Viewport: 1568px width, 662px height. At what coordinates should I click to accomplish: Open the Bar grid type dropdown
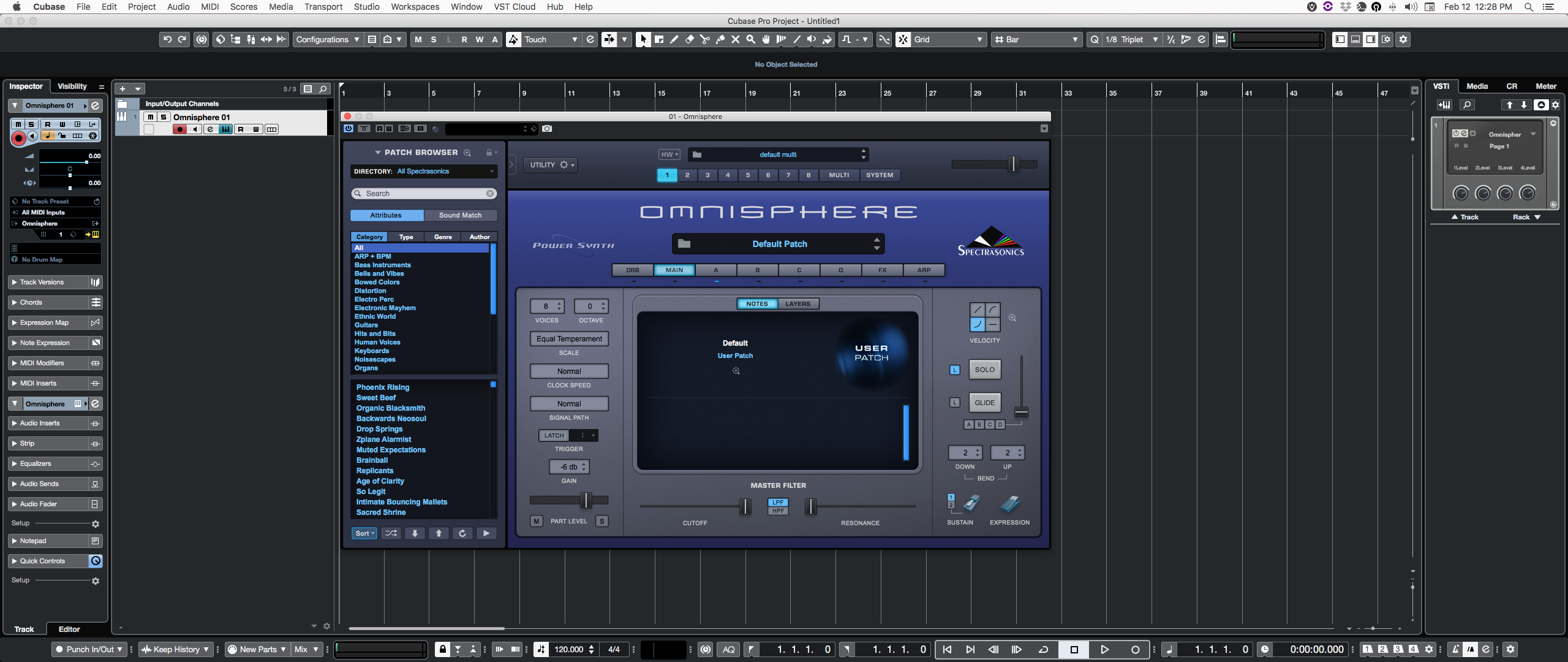[x=1036, y=39]
